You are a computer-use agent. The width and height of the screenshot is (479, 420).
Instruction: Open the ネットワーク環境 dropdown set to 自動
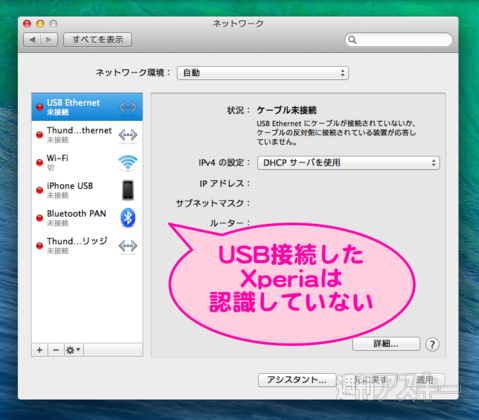coord(263,73)
